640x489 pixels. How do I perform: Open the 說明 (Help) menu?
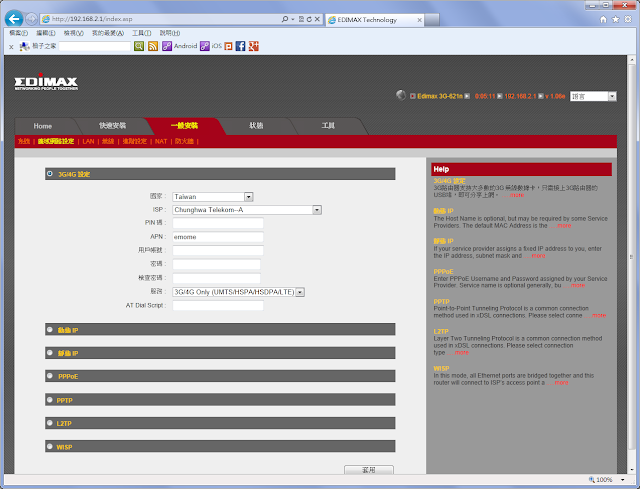tap(170, 33)
